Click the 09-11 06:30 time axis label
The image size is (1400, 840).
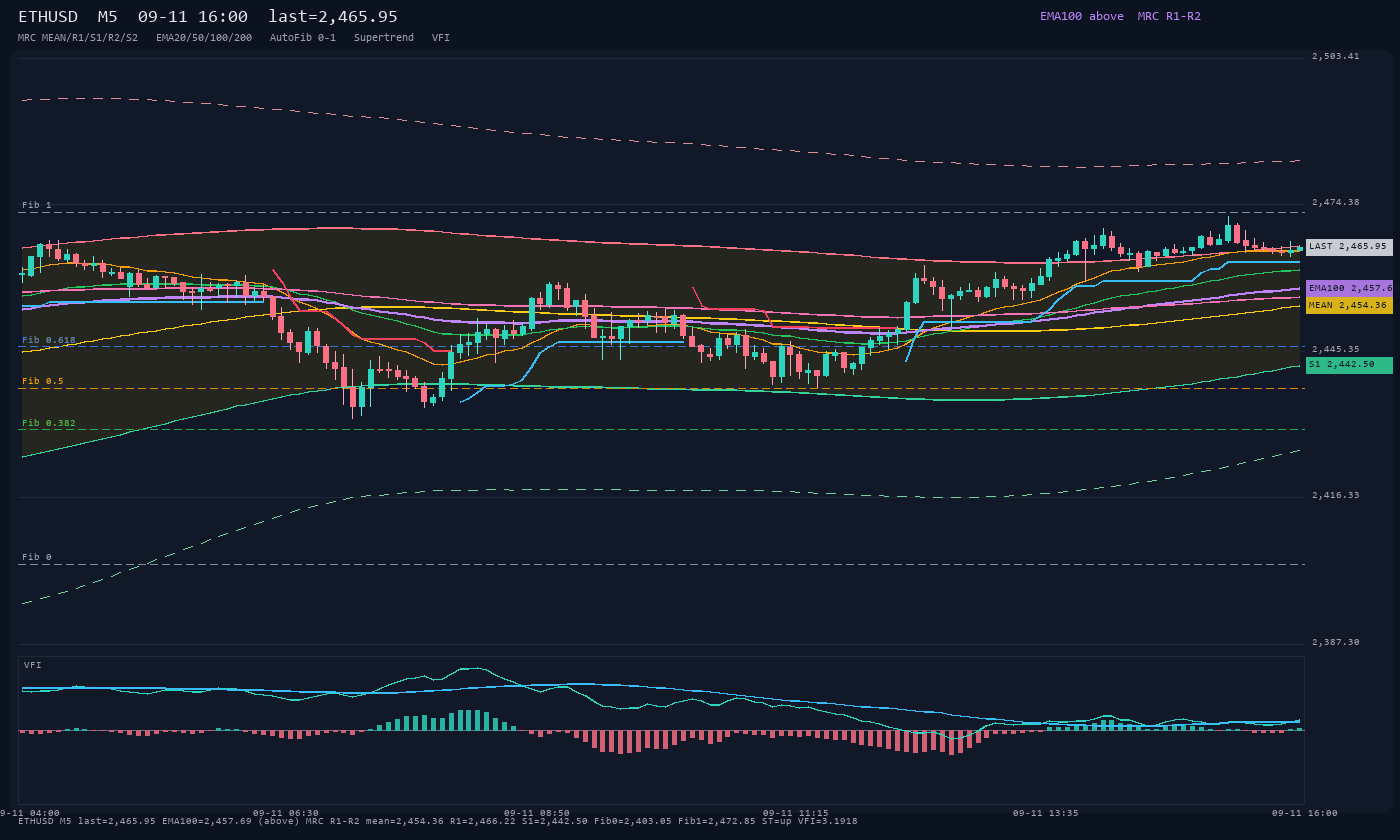tap(286, 813)
